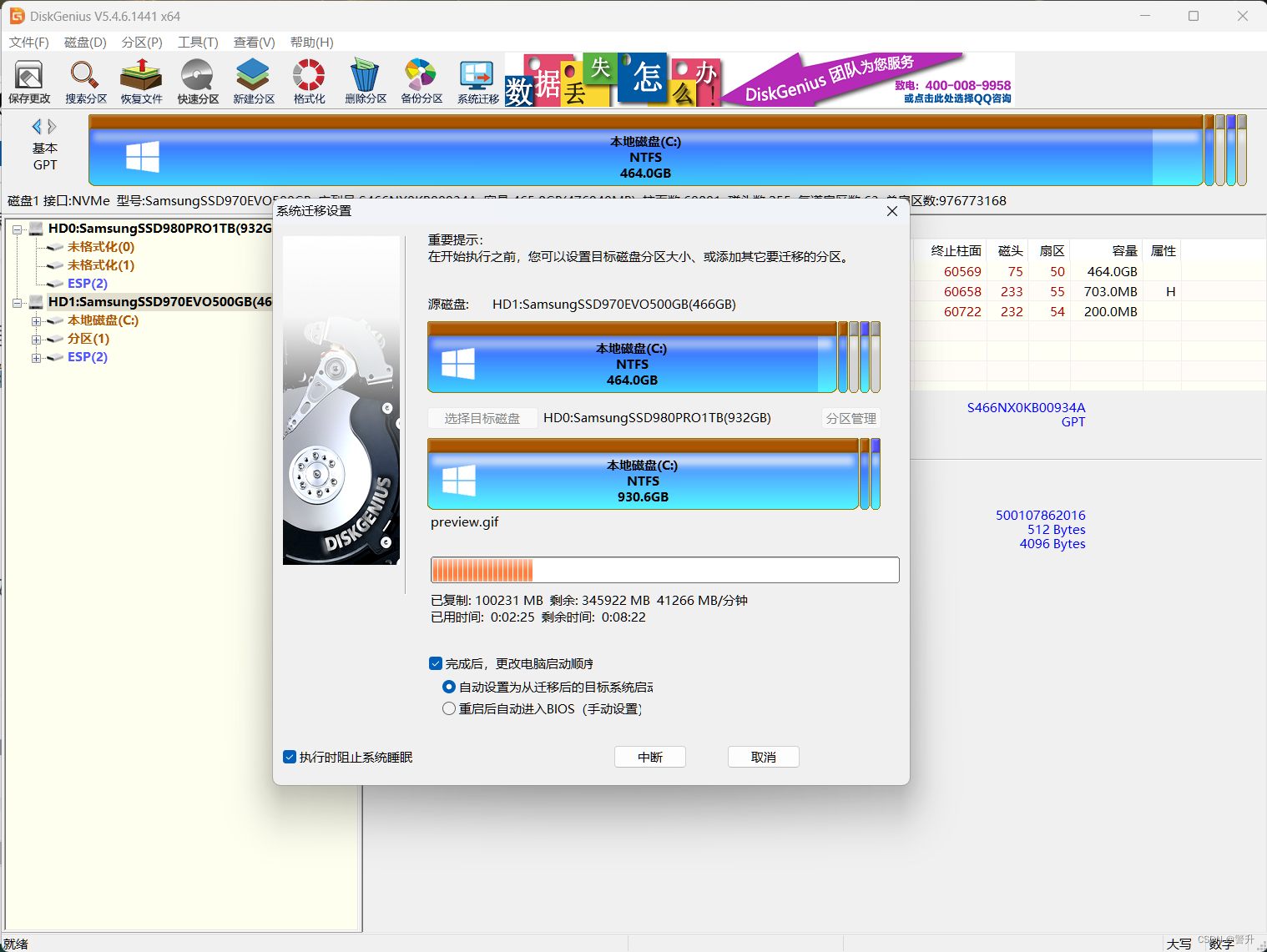Select 分区(1) tree item label

(x=88, y=339)
